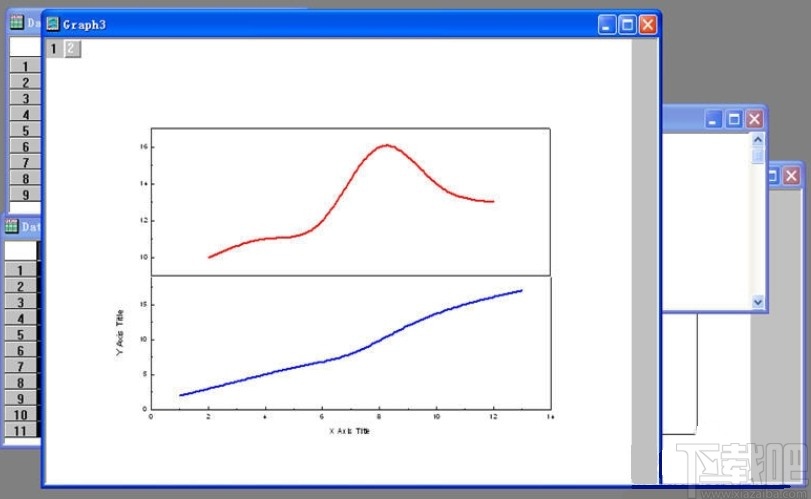Viewport: 811px width, 499px height.
Task: Select row 9 header in upper Data worksheet
Action: pyautogui.click(x=25, y=194)
